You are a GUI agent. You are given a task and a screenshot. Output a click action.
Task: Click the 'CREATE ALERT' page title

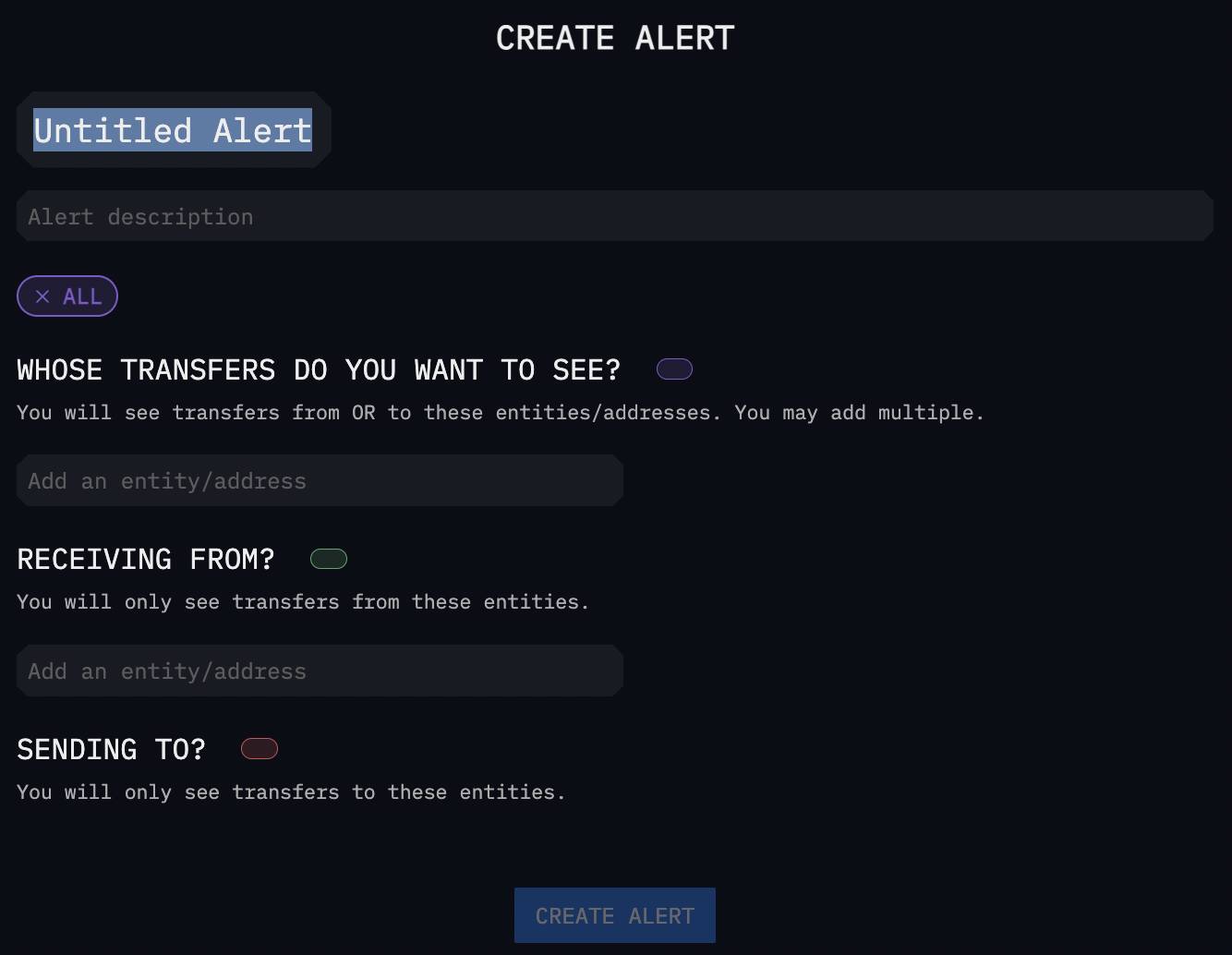click(615, 38)
